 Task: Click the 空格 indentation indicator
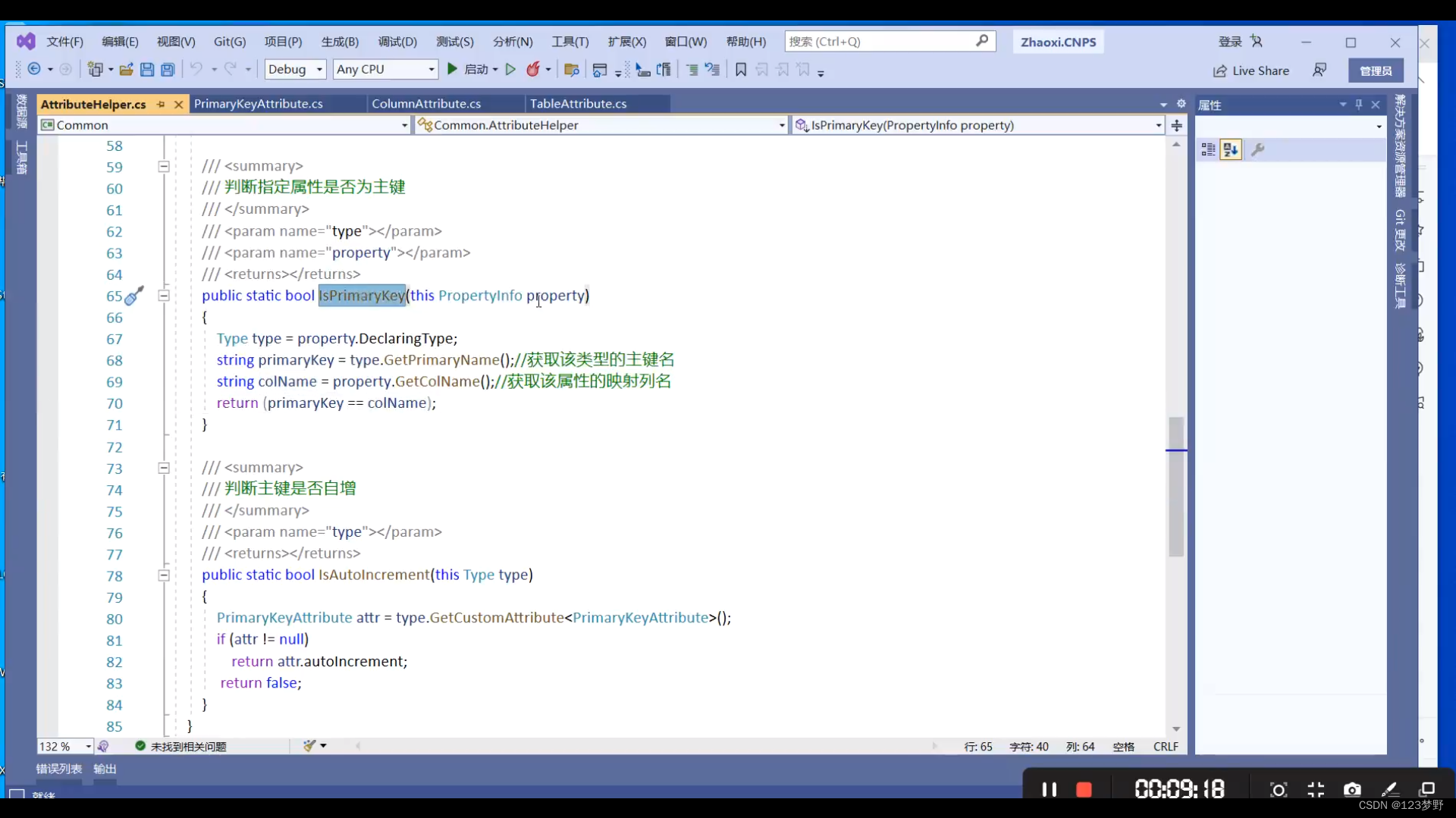coord(1124,747)
